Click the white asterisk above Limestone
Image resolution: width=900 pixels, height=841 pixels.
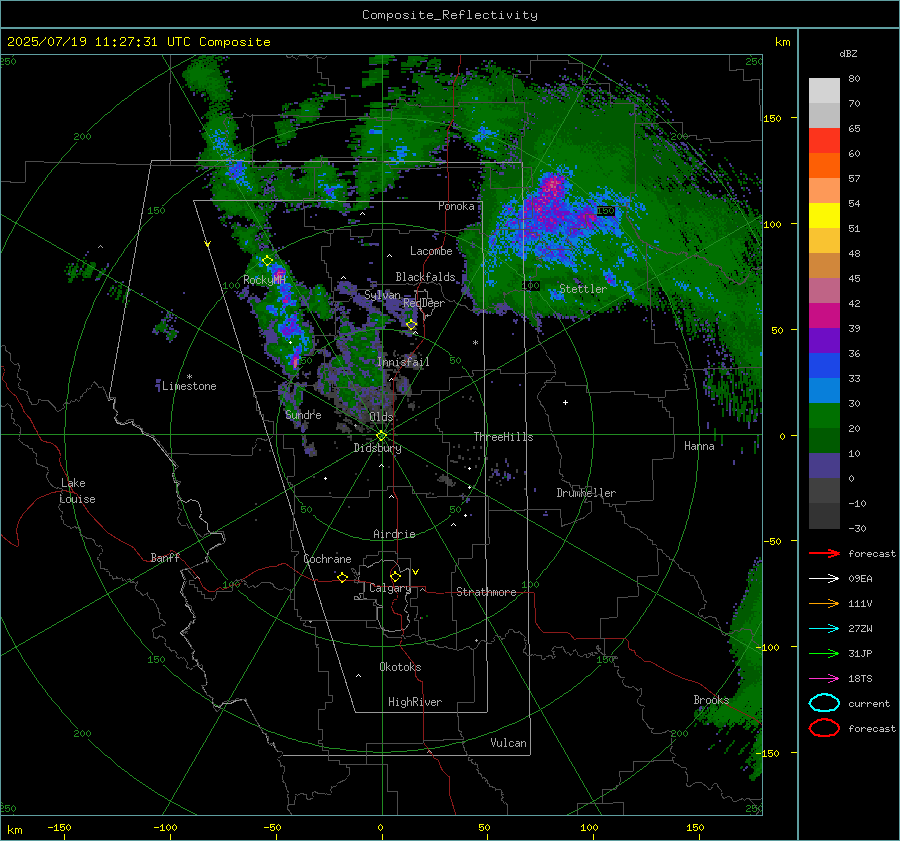[189, 377]
